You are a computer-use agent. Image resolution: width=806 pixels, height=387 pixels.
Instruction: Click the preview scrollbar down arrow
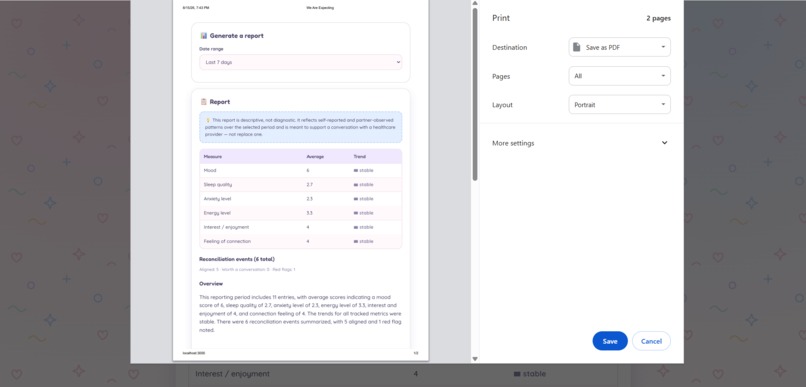click(x=475, y=359)
